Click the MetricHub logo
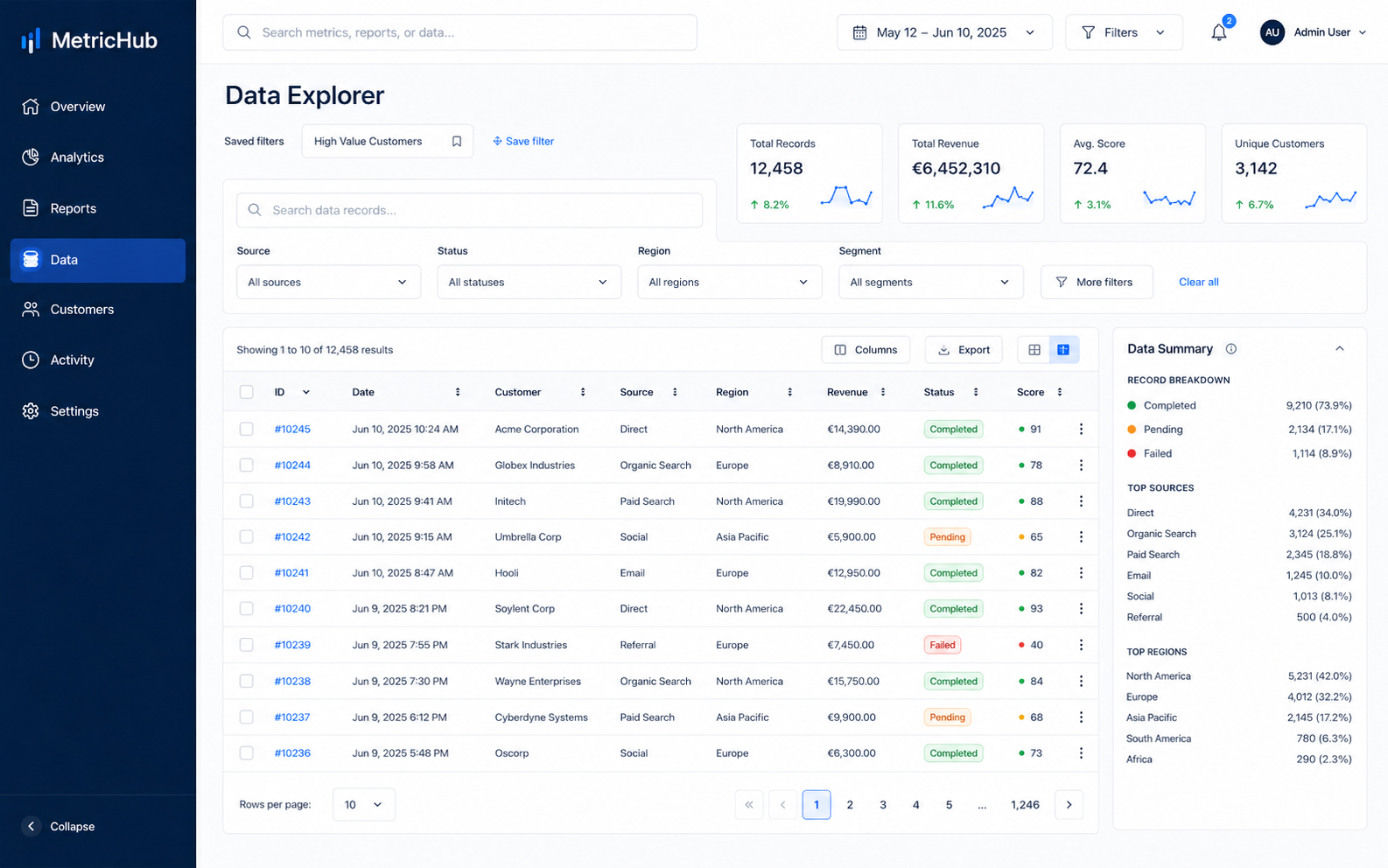 pyautogui.click(x=89, y=40)
